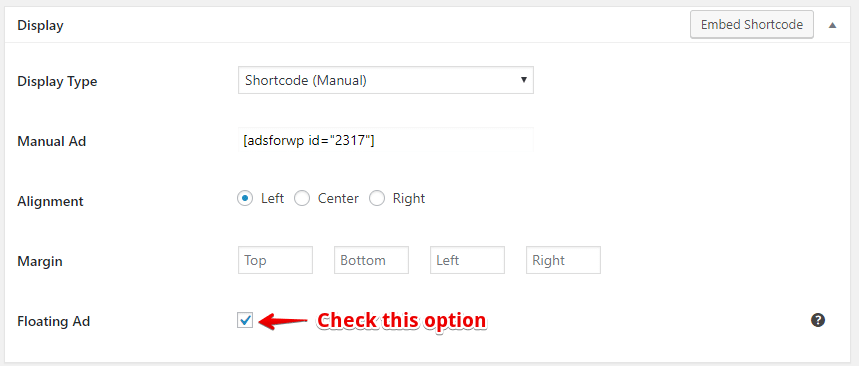
Task: Collapse the Display panel with triangle arrow
Action: coord(833,25)
